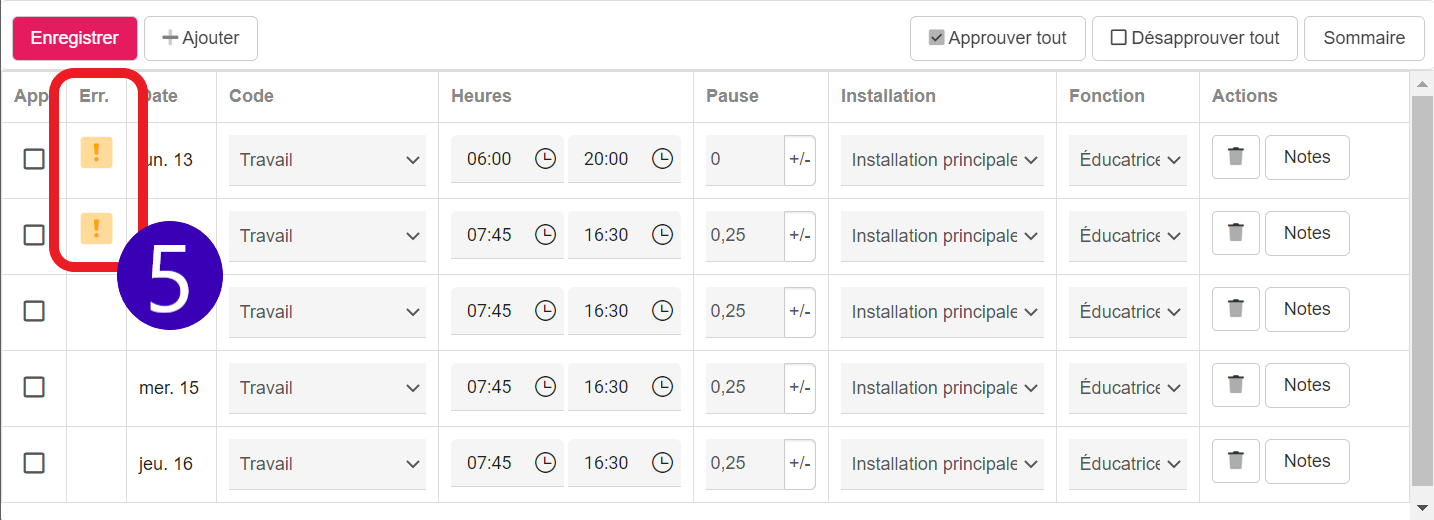Viewport: 1434px width, 520px height.
Task: Check the approval box for first row
Action: [34, 159]
